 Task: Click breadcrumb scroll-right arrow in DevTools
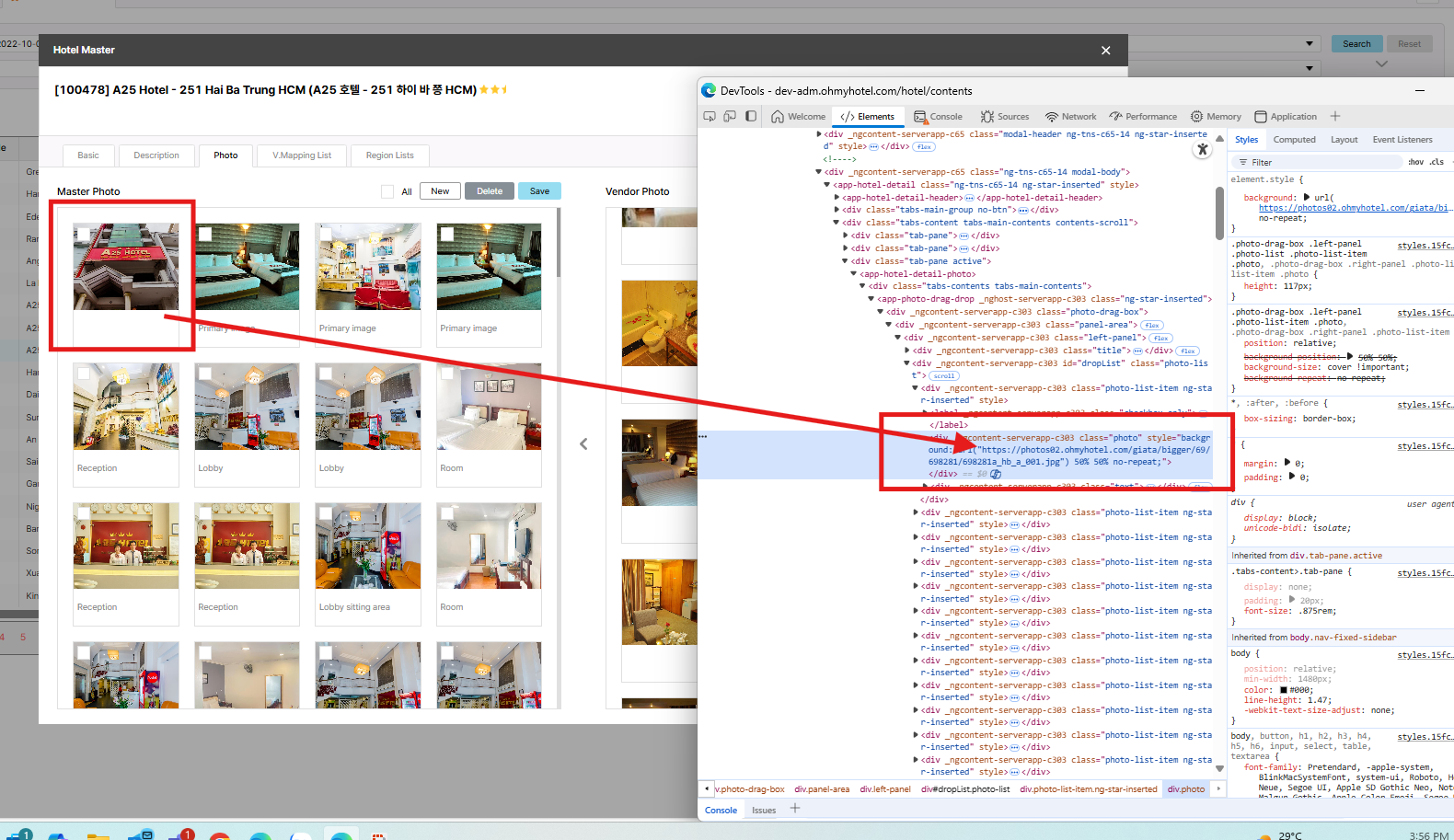click(1218, 788)
